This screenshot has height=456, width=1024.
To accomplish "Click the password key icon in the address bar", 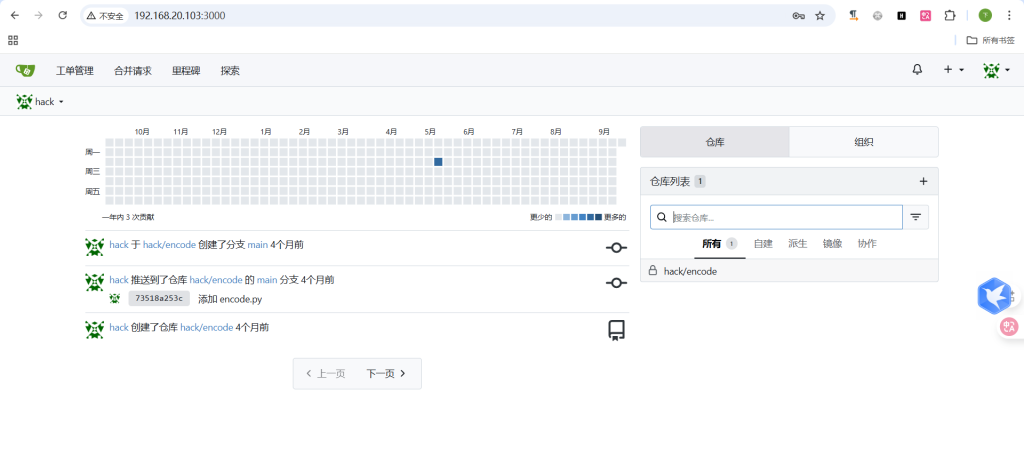I will 797,16.
